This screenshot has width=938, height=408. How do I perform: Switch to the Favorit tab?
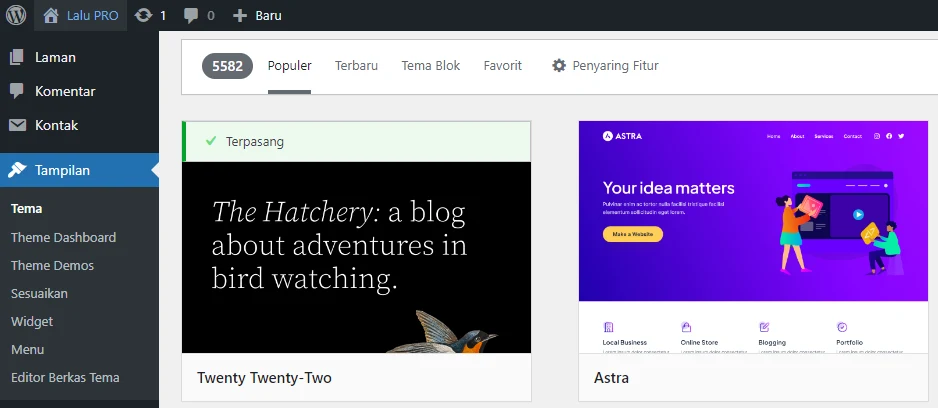pyautogui.click(x=503, y=66)
